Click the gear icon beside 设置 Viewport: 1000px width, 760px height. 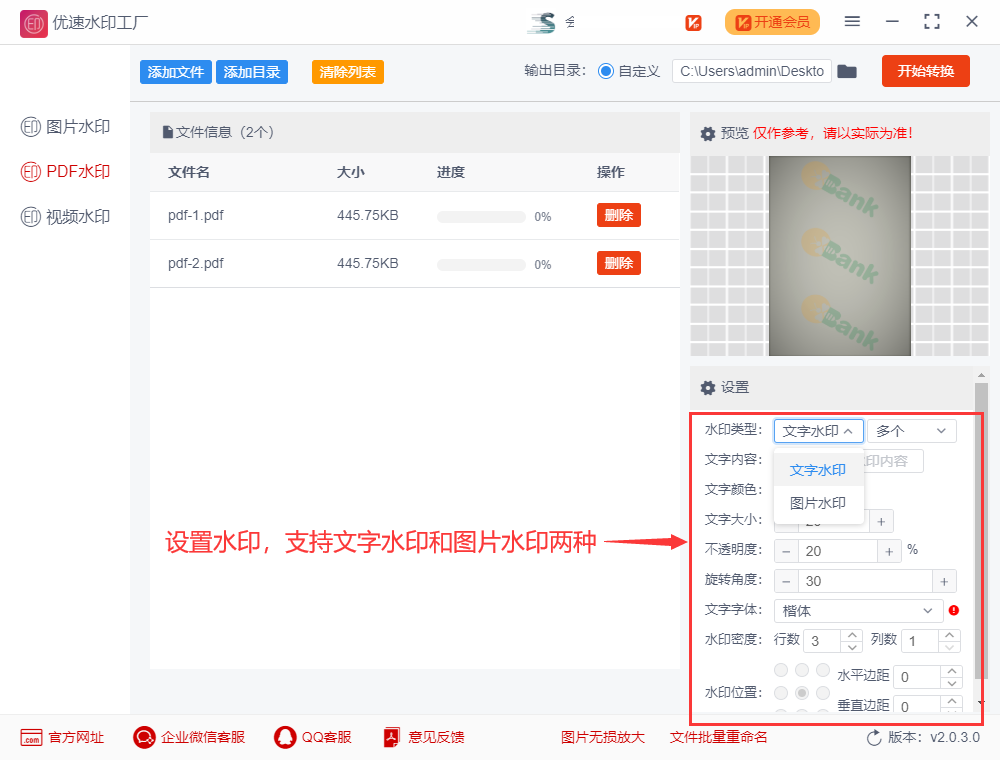click(x=708, y=388)
